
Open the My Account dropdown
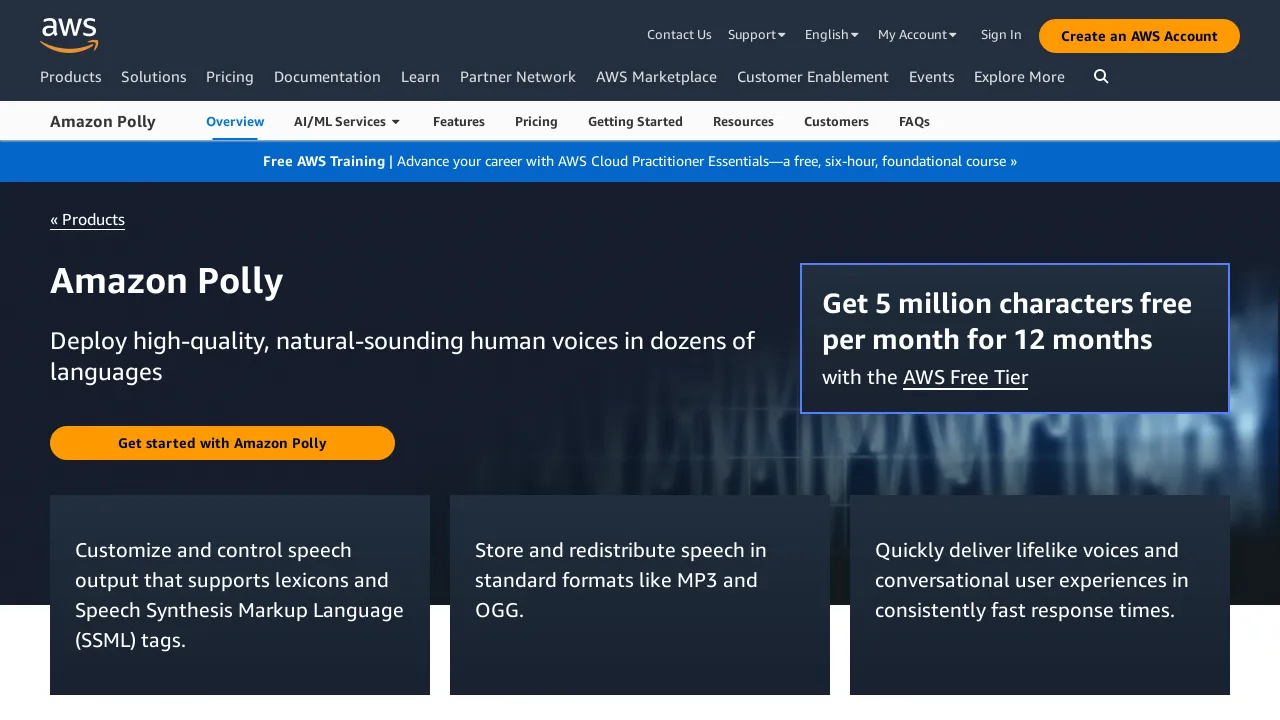tap(917, 34)
